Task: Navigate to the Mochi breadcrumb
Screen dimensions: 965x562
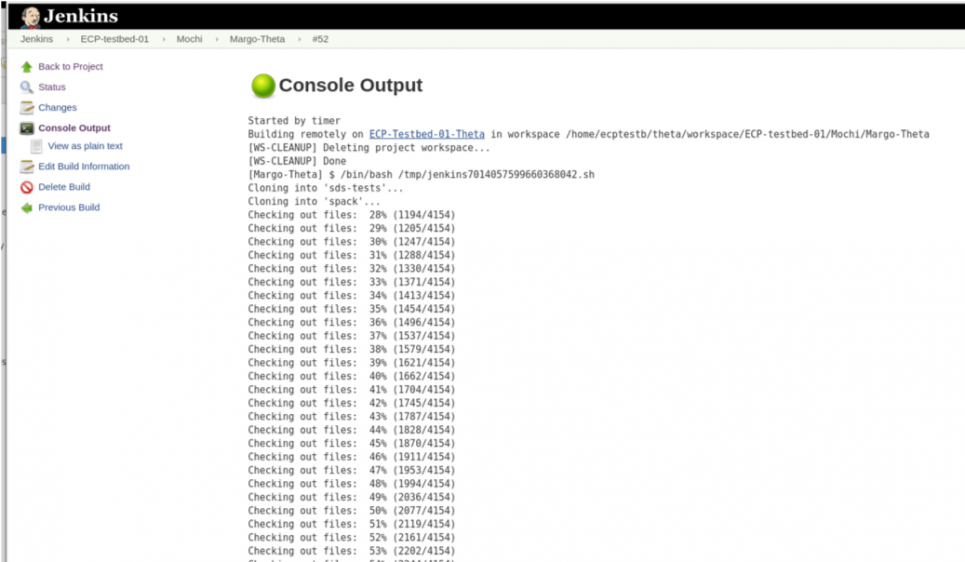Action: pyautogui.click(x=189, y=39)
